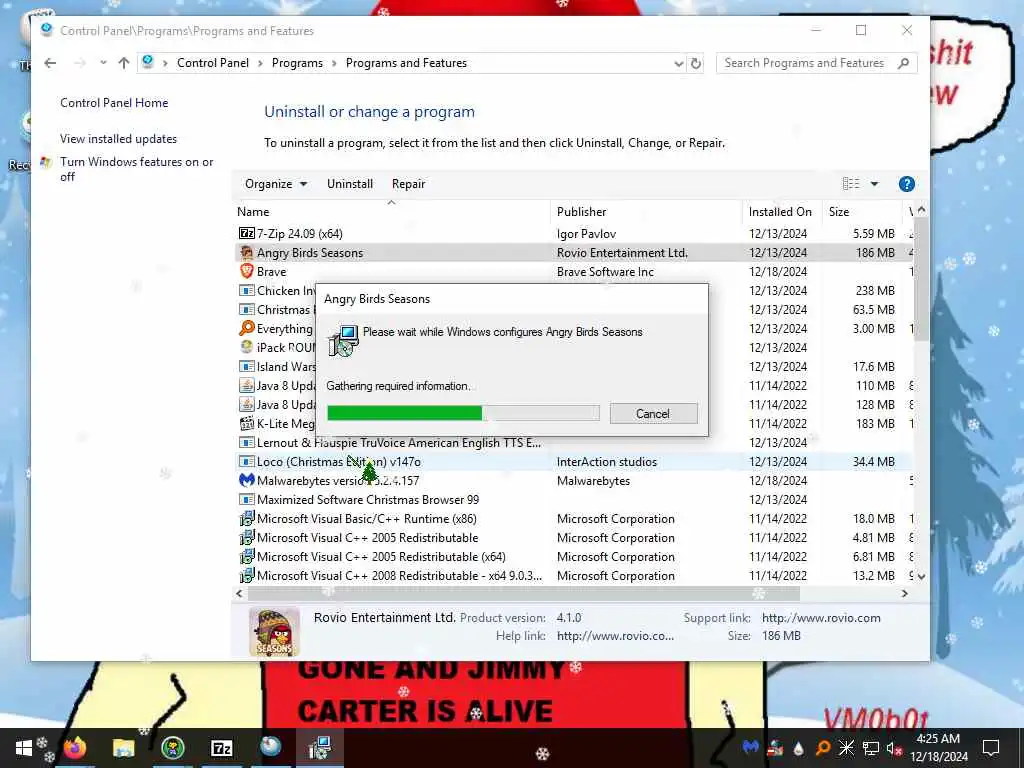Open Turn Windows features on or off
This screenshot has height=768, width=1024.
tap(136, 168)
